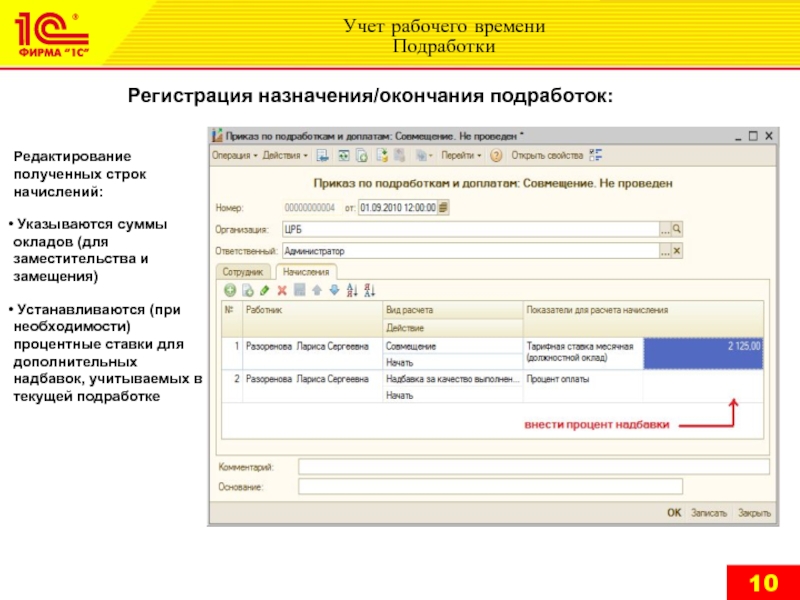The width and height of the screenshot is (800, 600).
Task: Open the Действия dropdown menu
Action: tap(285, 156)
